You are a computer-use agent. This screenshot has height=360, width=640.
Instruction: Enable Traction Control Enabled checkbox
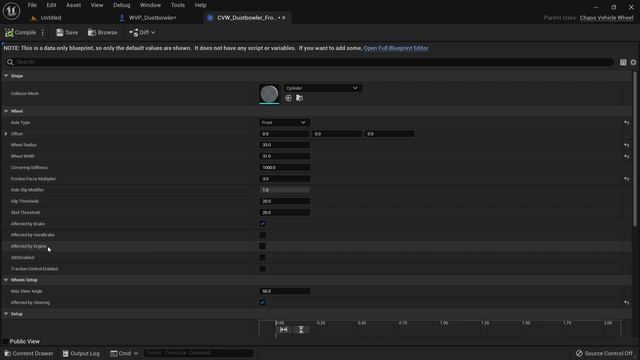262,269
